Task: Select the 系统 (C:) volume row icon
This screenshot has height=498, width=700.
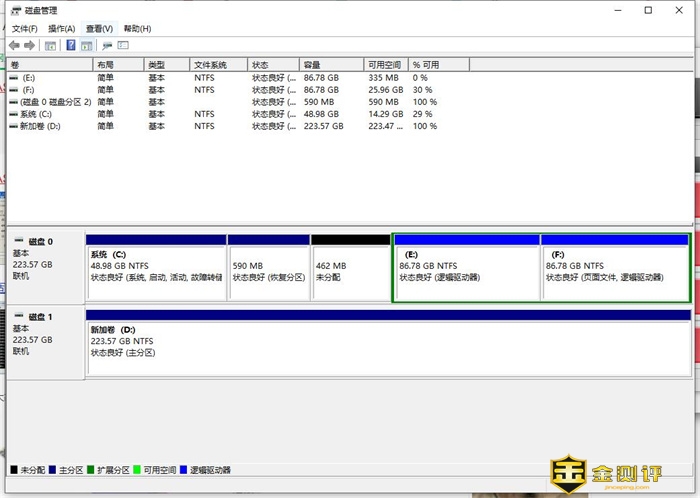Action: coord(13,114)
